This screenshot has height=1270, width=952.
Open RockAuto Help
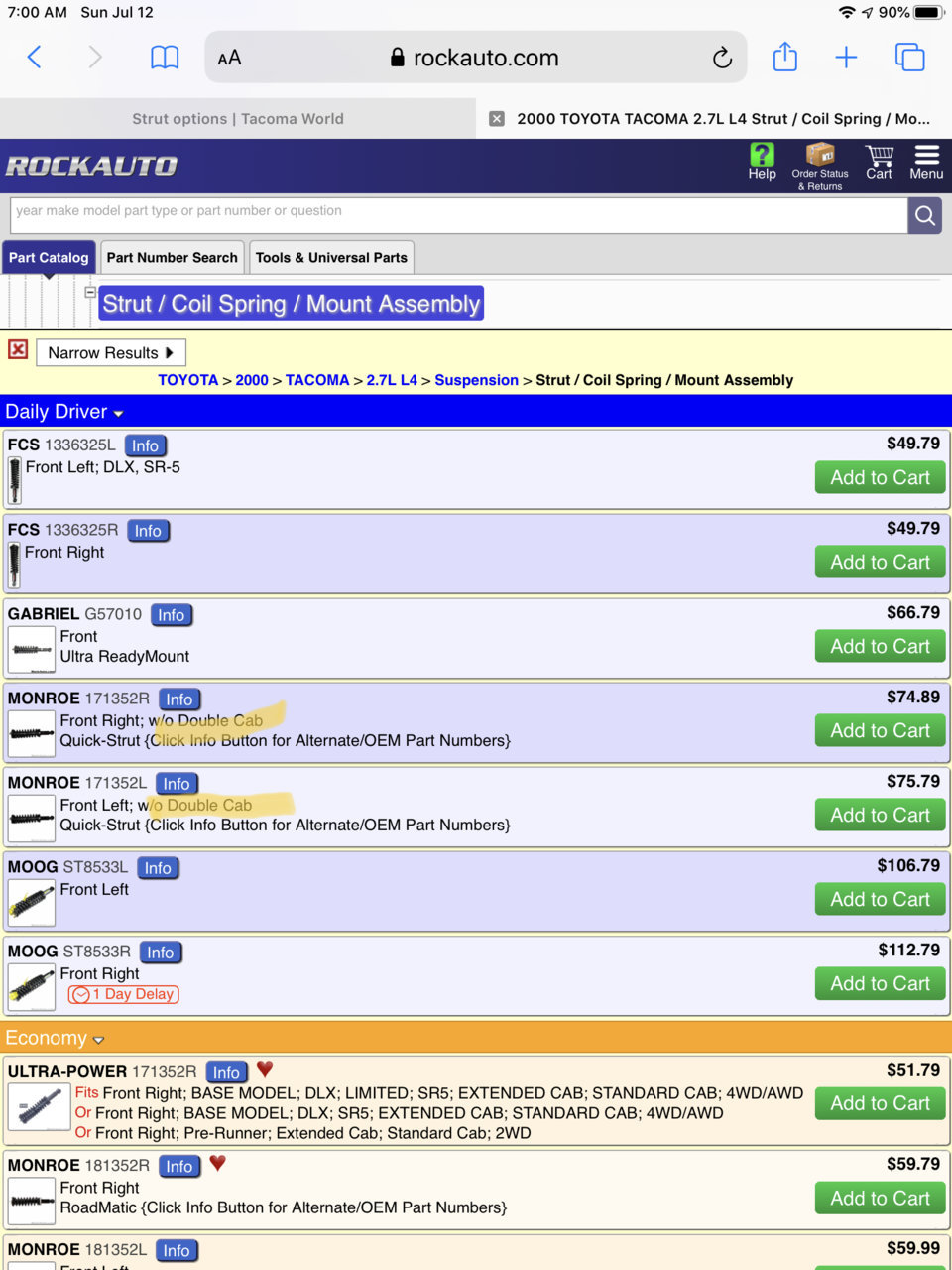762,161
